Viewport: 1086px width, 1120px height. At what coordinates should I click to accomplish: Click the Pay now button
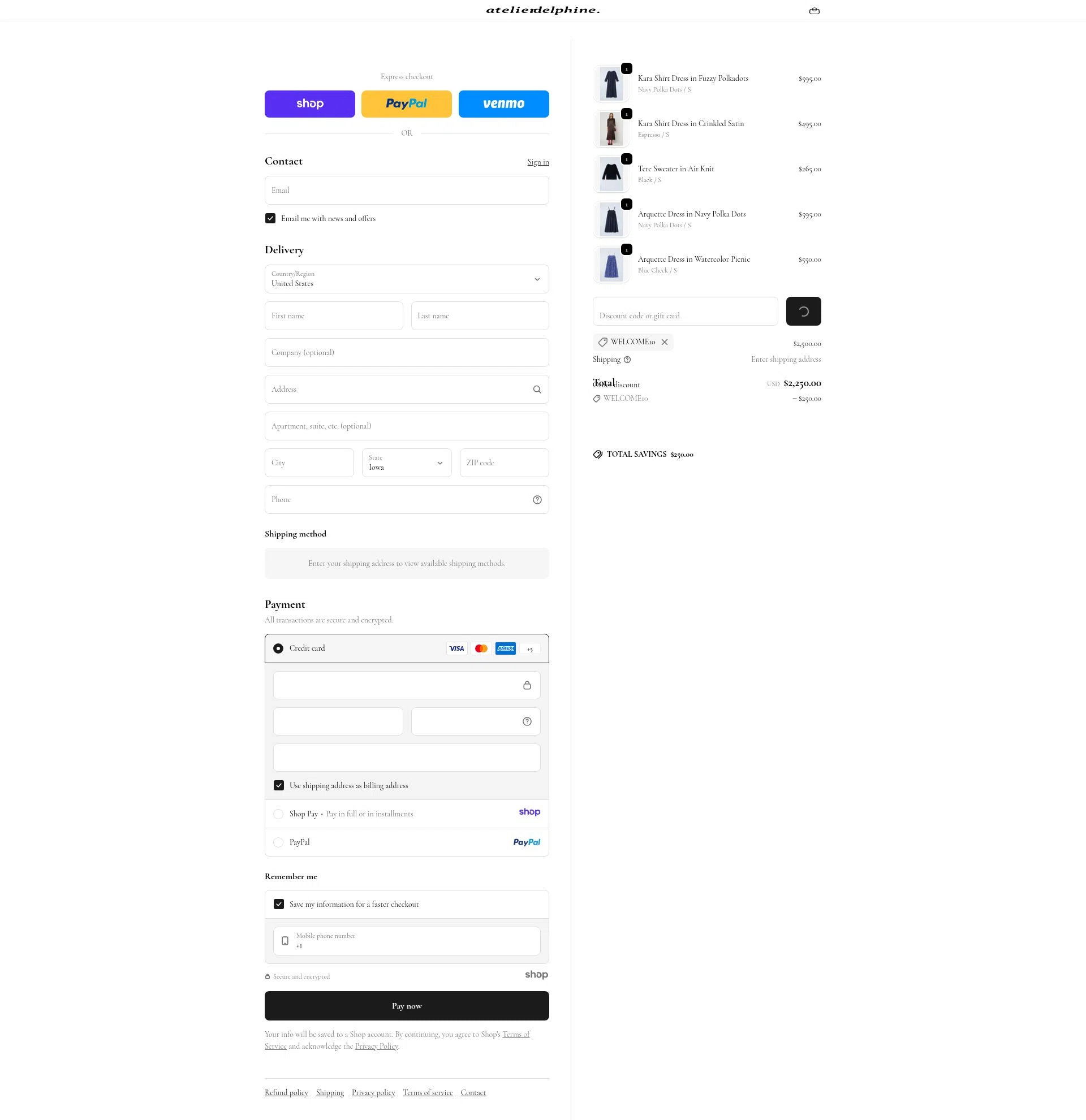tap(406, 1006)
